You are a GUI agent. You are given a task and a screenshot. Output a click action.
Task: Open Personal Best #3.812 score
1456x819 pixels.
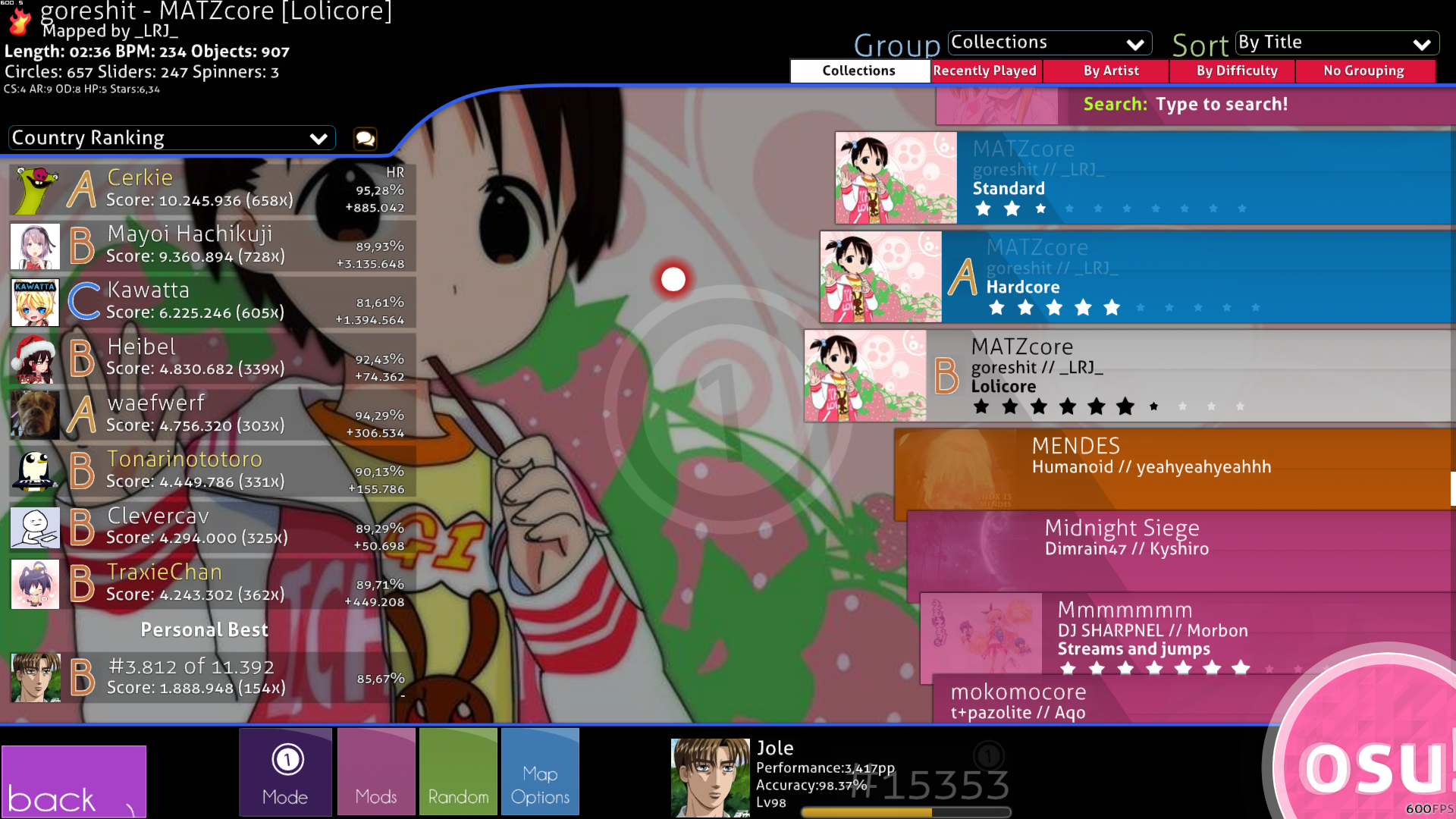[x=212, y=677]
